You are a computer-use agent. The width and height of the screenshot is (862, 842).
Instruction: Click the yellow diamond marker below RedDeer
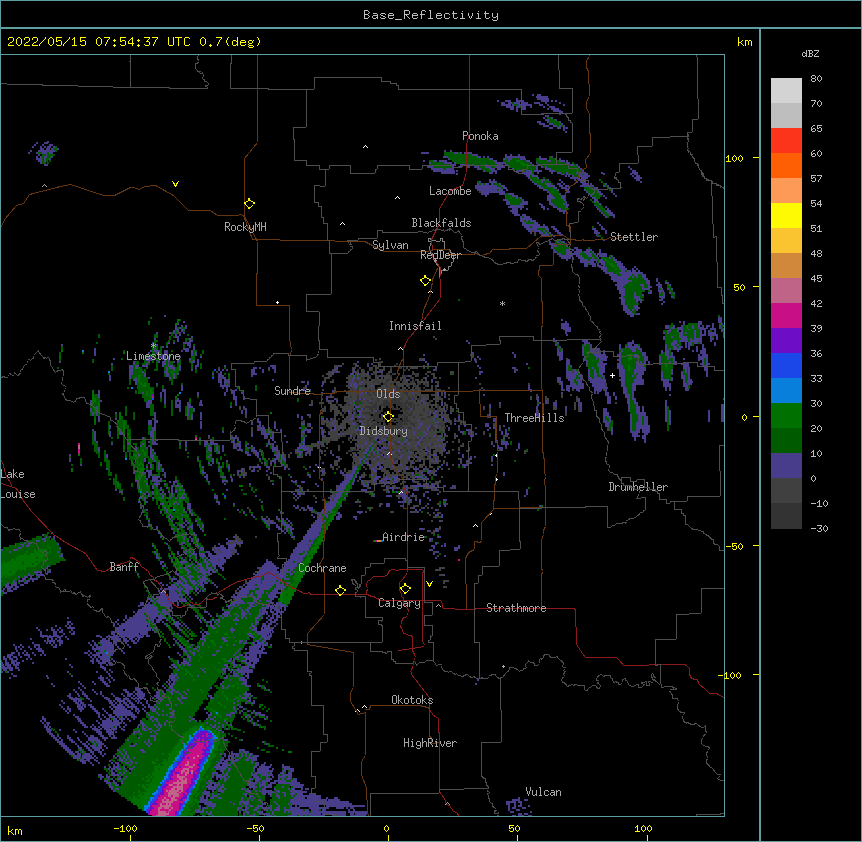click(425, 281)
